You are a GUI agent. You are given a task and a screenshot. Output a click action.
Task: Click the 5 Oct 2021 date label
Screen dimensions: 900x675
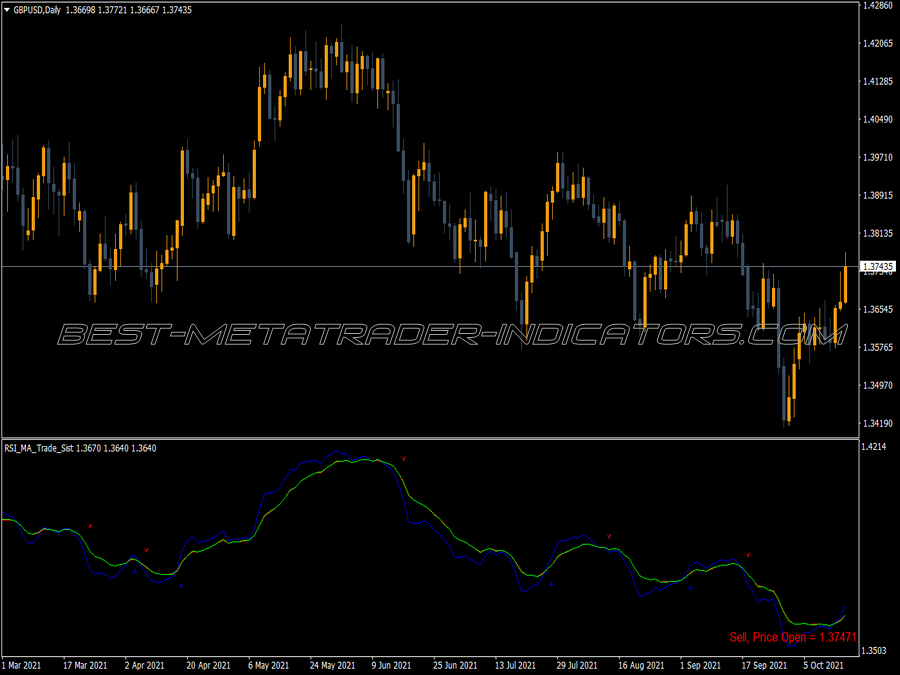[x=824, y=666]
